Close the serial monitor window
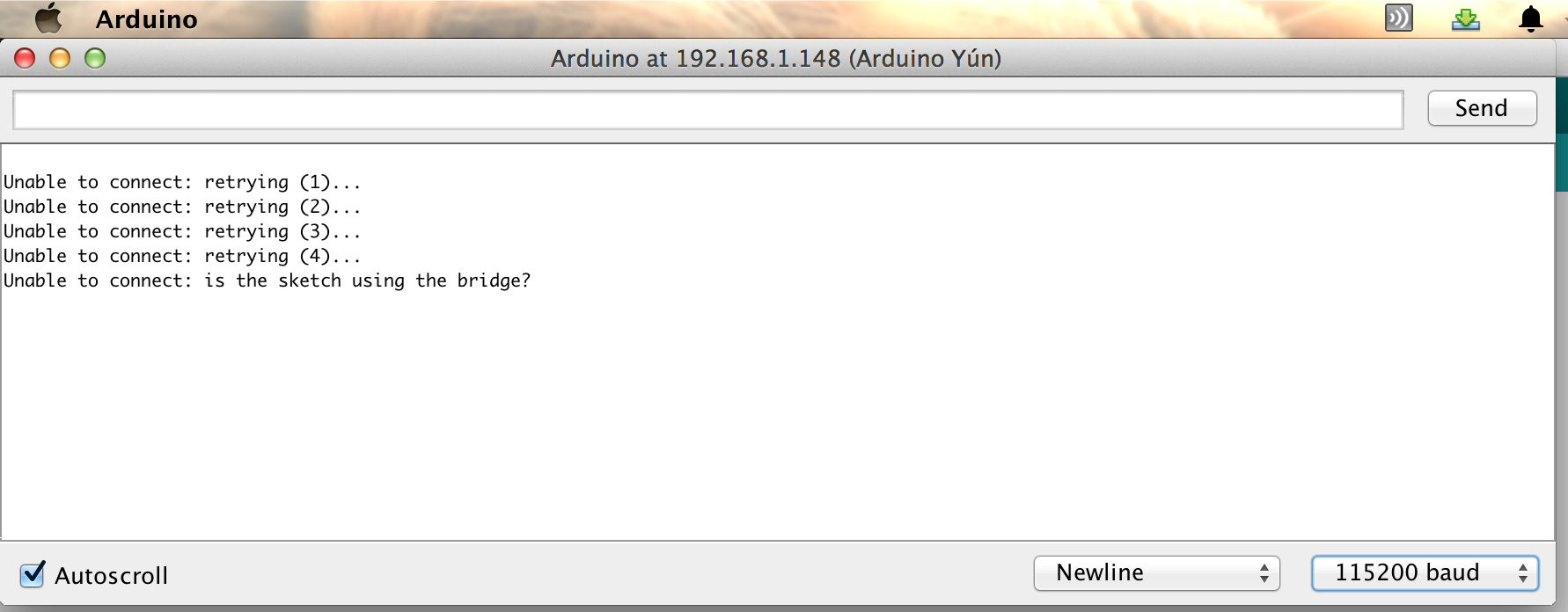 tap(25, 58)
